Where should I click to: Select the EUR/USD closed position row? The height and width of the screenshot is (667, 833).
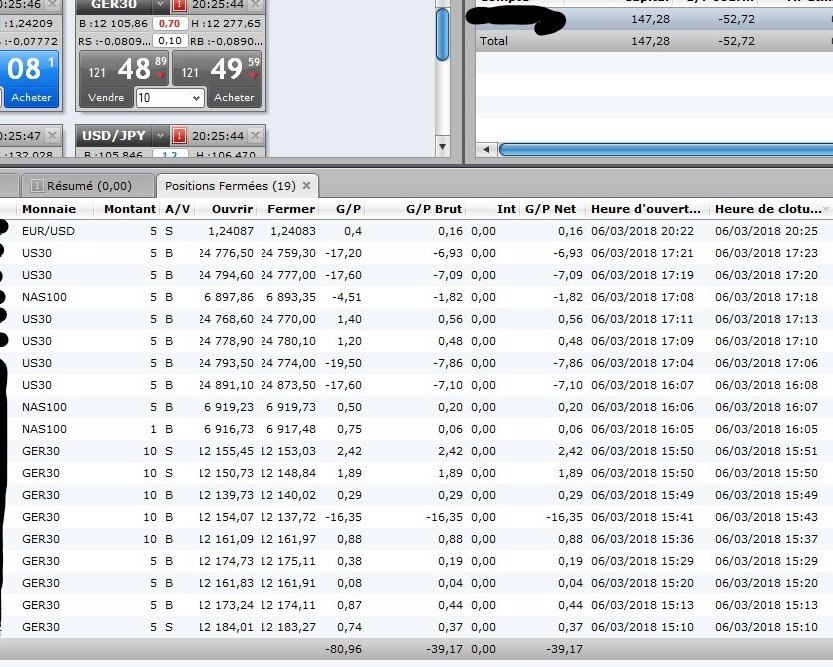[416, 231]
